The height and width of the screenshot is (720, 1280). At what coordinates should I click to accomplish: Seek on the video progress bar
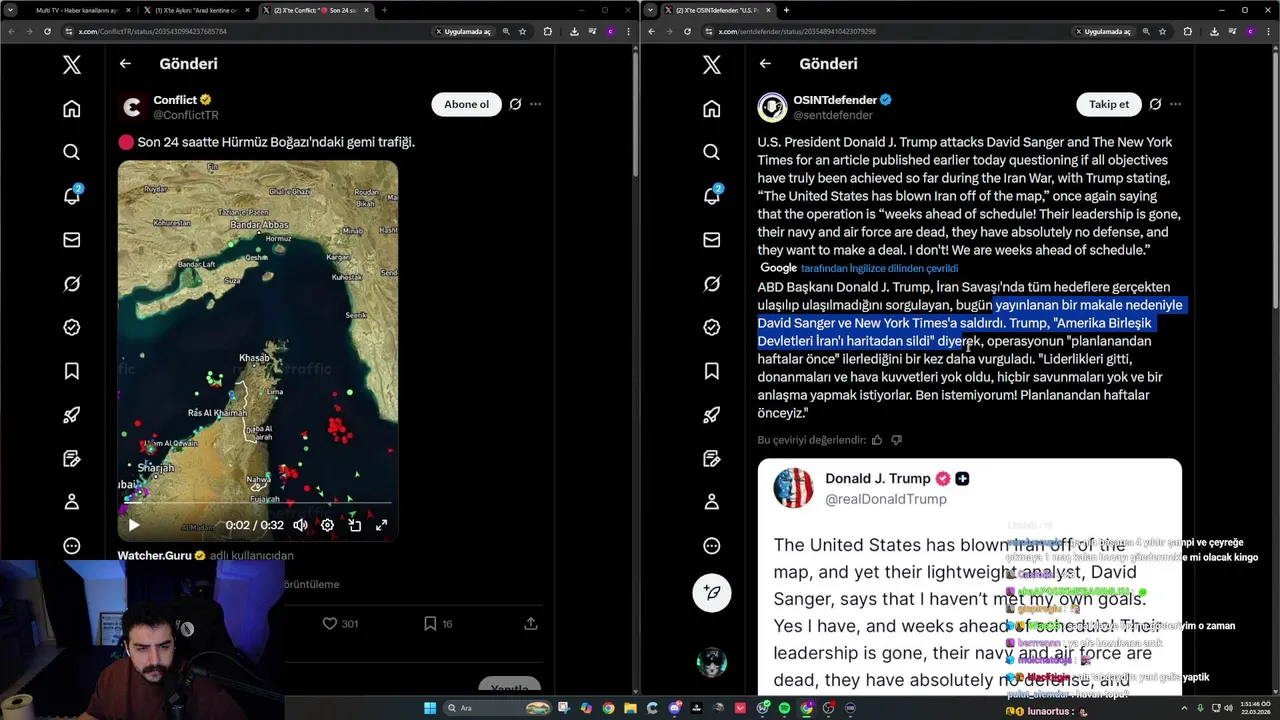(x=258, y=504)
